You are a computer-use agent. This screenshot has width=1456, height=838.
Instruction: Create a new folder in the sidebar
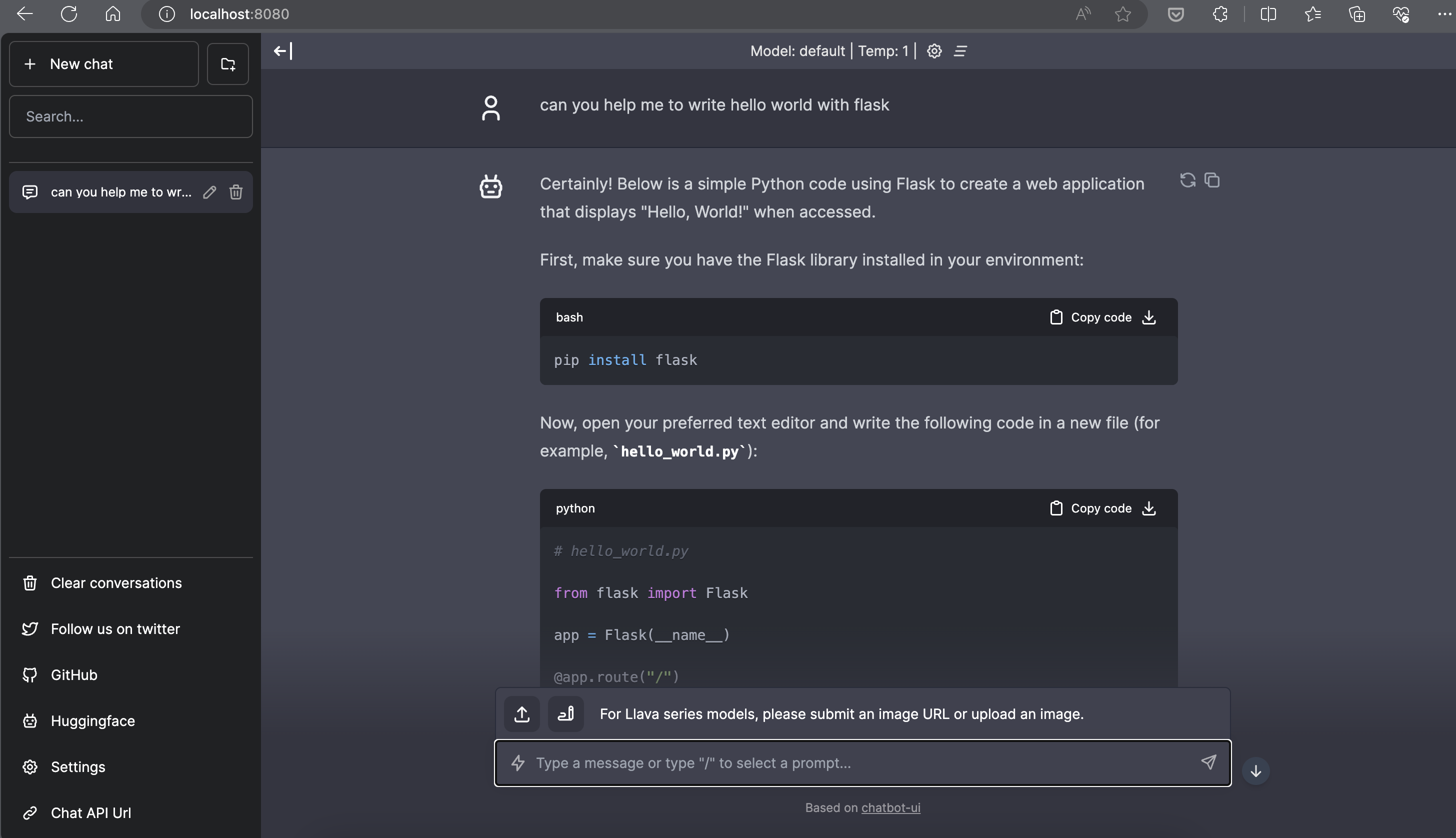pos(228,64)
